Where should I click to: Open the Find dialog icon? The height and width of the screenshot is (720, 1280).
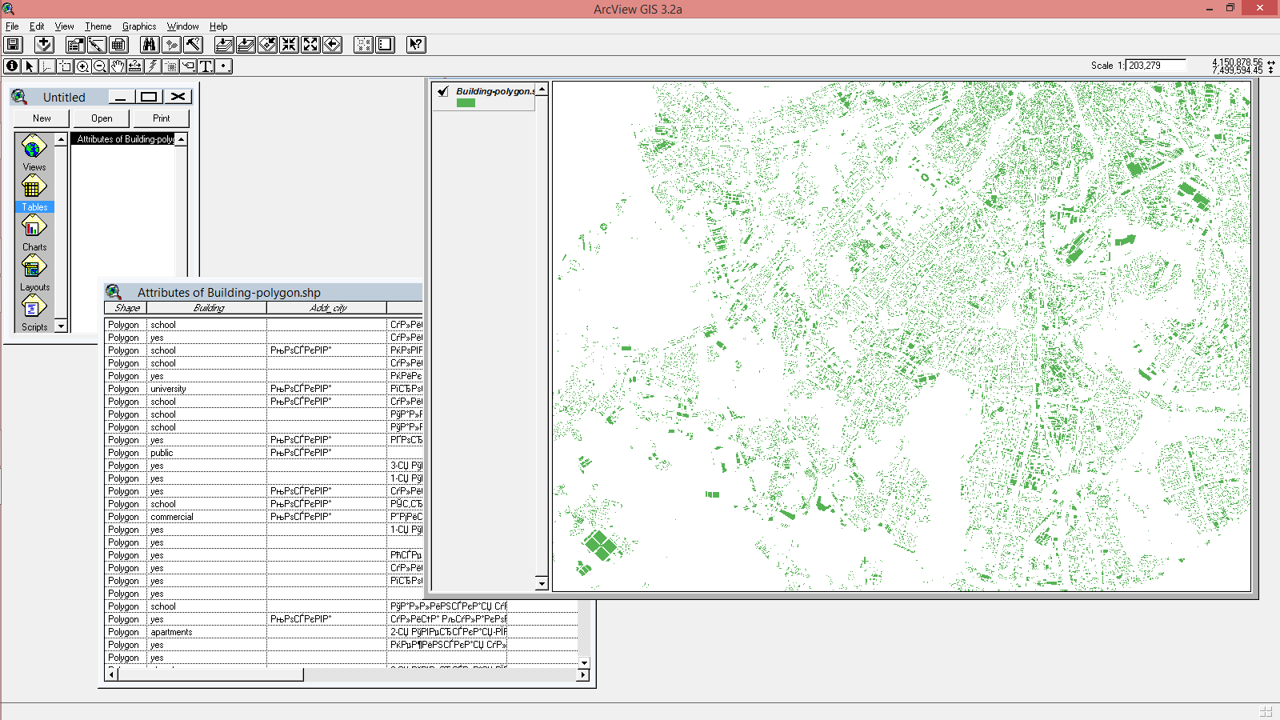click(150, 44)
